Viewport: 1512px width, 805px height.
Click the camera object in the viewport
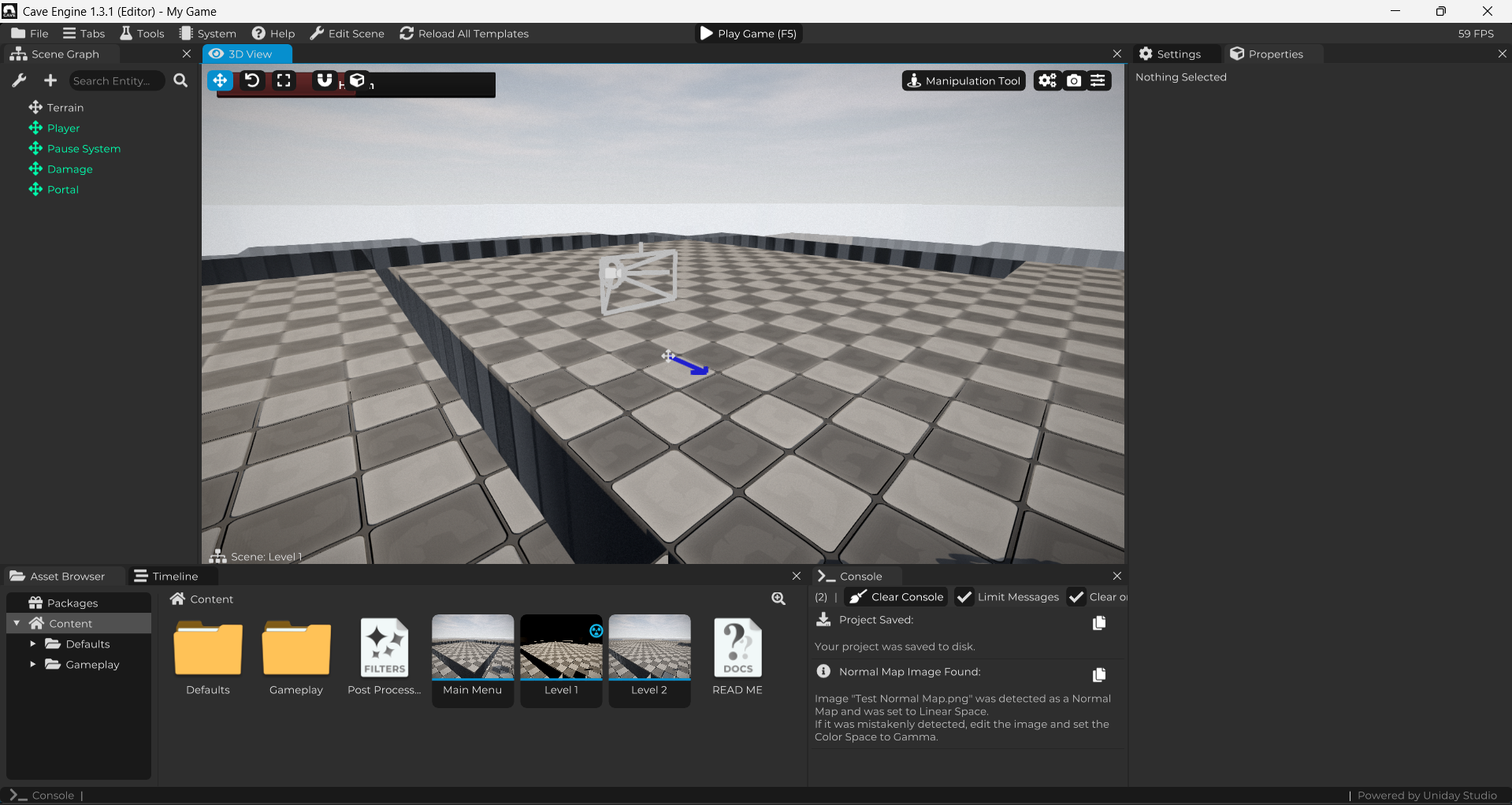pyautogui.click(x=638, y=279)
